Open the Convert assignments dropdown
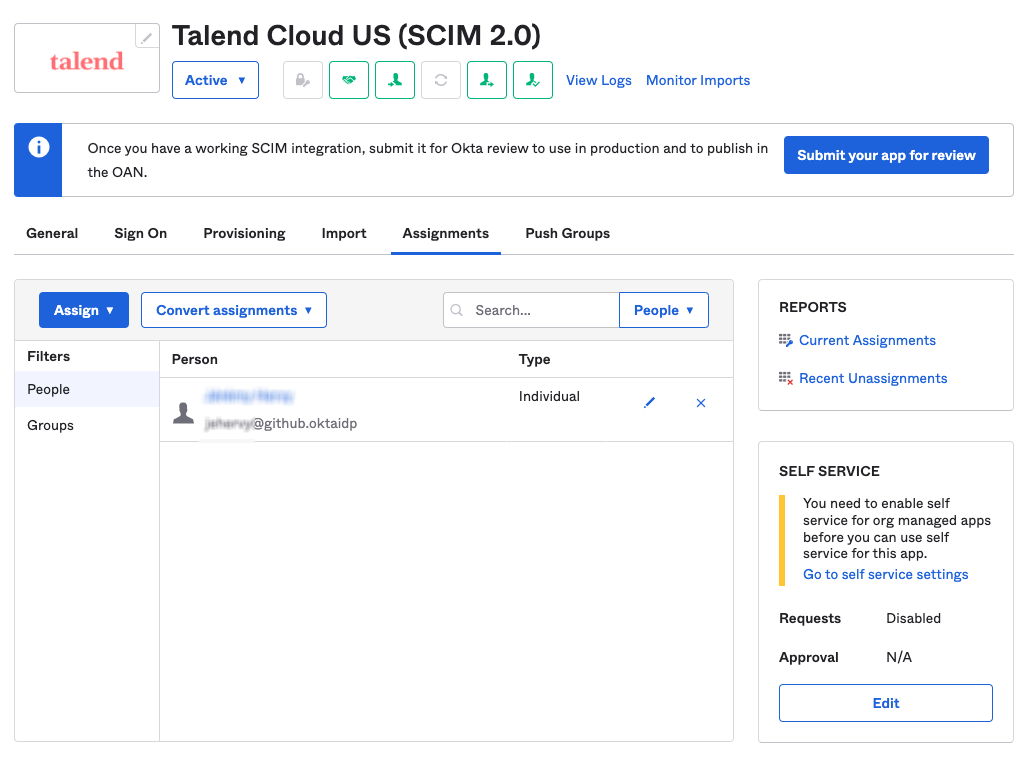 tap(233, 310)
